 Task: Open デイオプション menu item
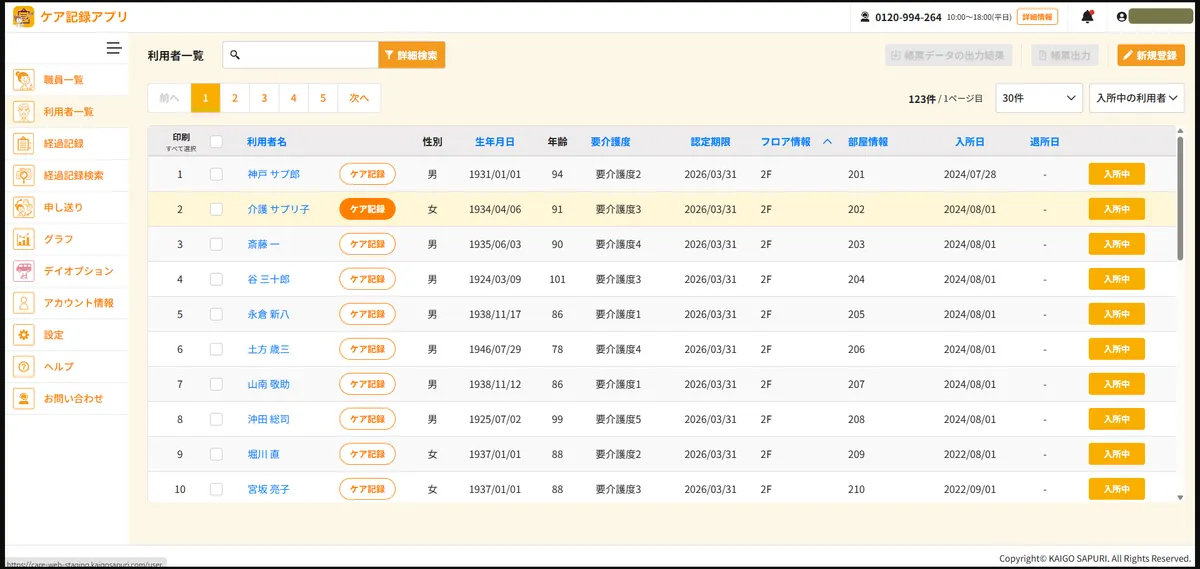pos(78,271)
